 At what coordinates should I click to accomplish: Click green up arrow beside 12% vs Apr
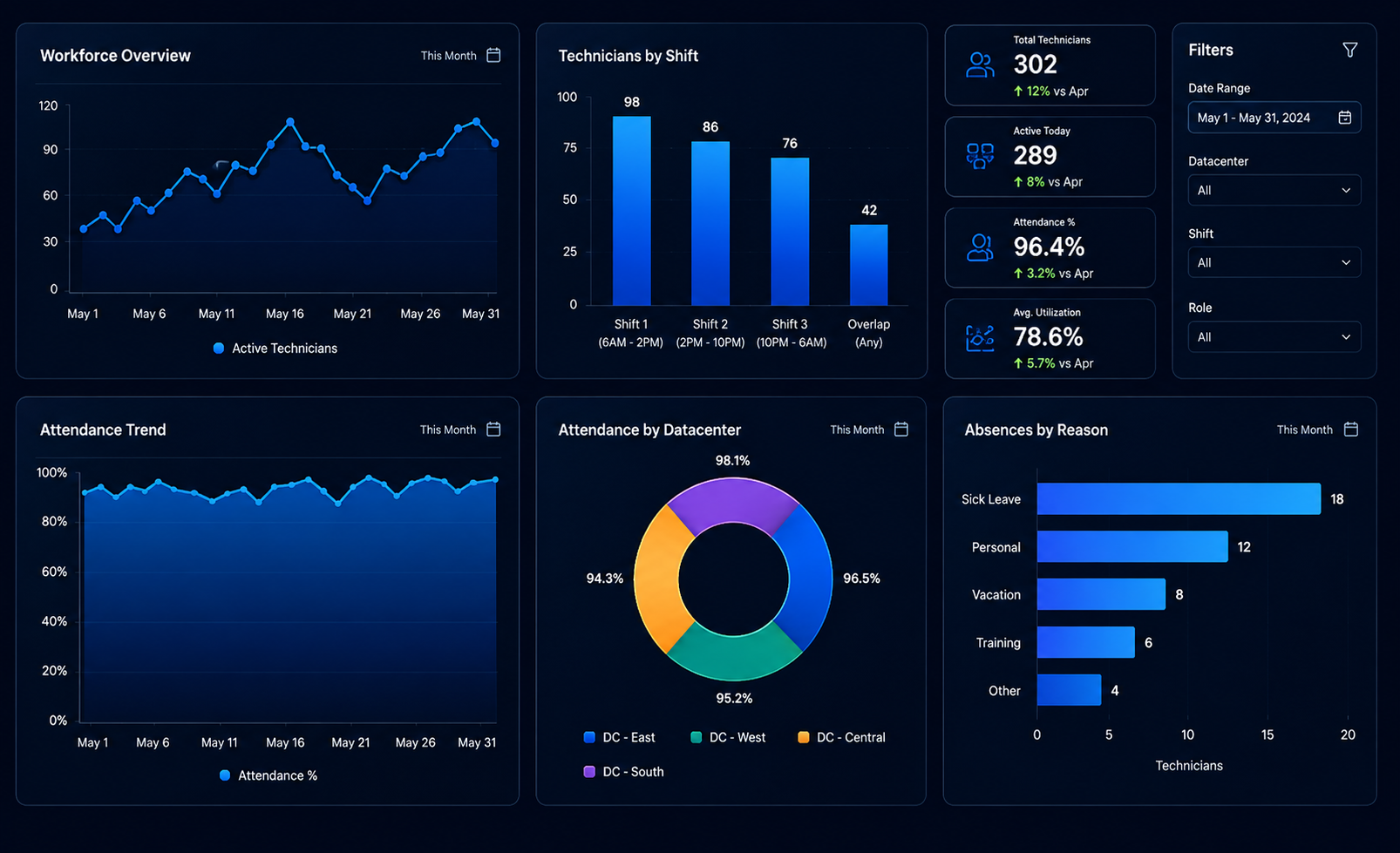(x=1018, y=91)
